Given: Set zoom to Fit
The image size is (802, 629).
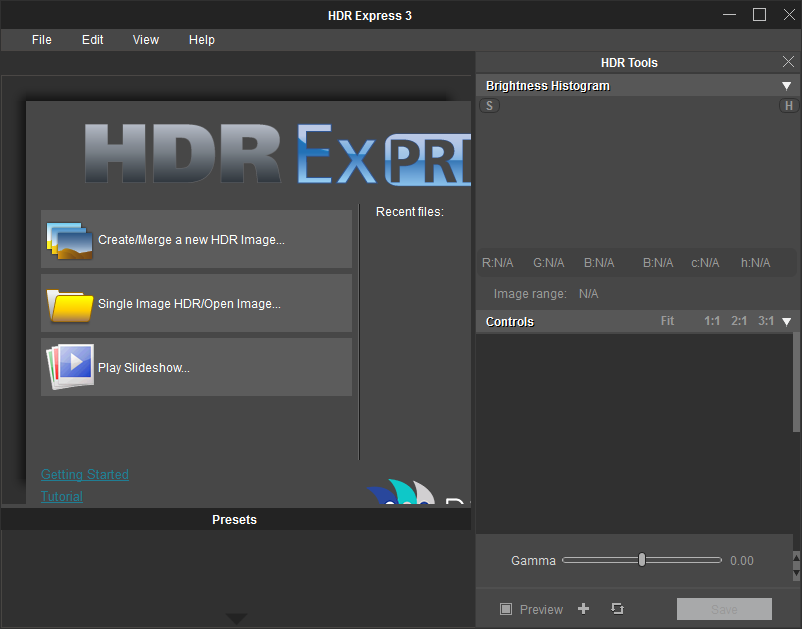Looking at the screenshot, I should pos(667,321).
